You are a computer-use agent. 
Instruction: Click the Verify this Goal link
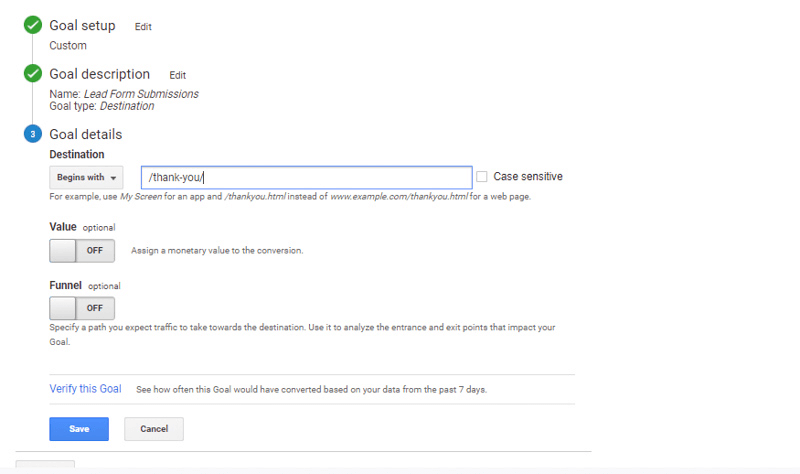85,389
